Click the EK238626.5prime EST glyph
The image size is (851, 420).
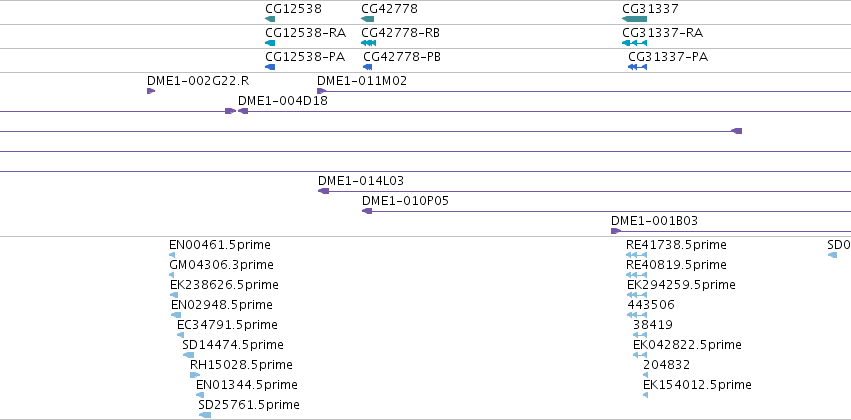click(x=174, y=295)
